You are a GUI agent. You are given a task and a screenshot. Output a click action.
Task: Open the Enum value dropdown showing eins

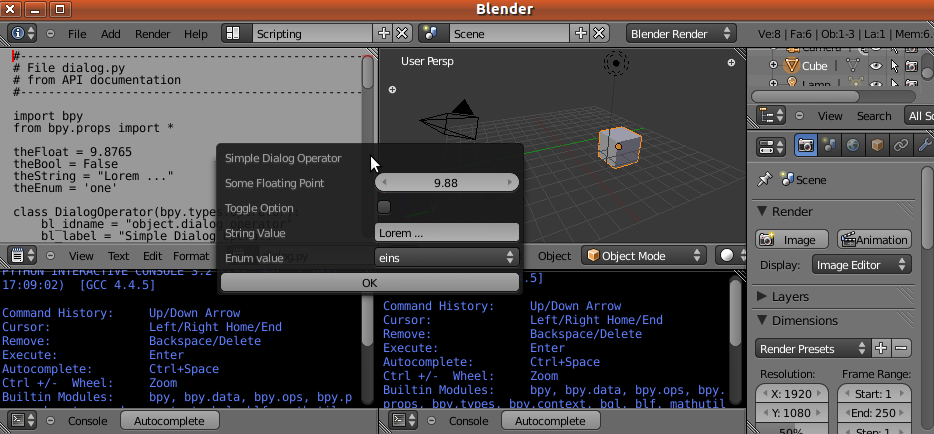point(447,257)
